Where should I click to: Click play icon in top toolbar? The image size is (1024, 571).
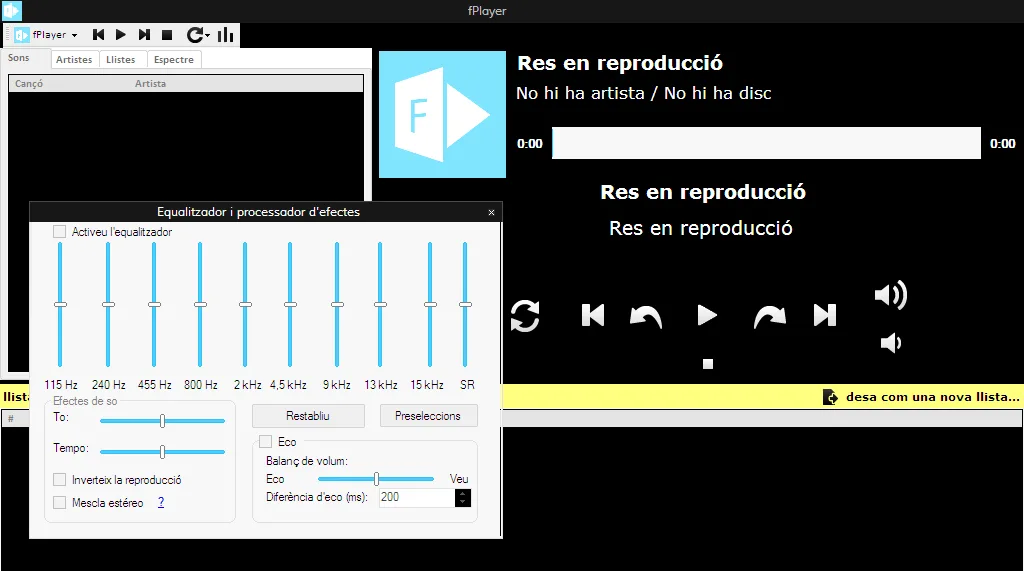click(x=121, y=35)
